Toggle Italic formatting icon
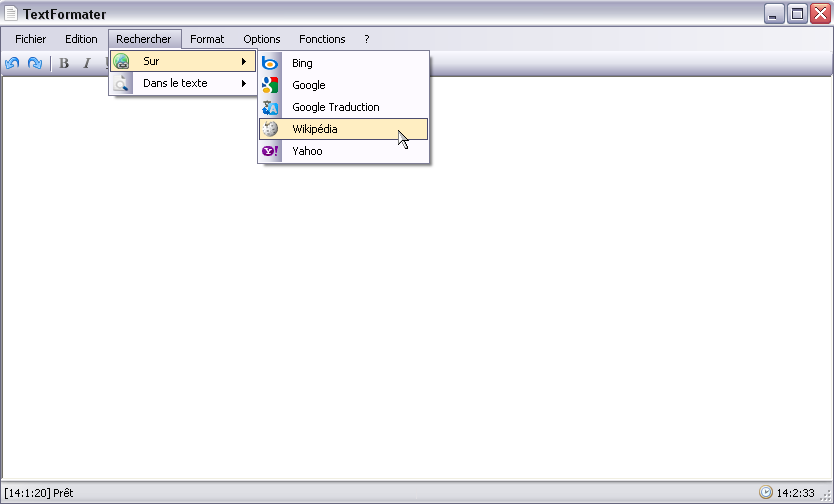The height and width of the screenshot is (504, 834). coord(87,63)
